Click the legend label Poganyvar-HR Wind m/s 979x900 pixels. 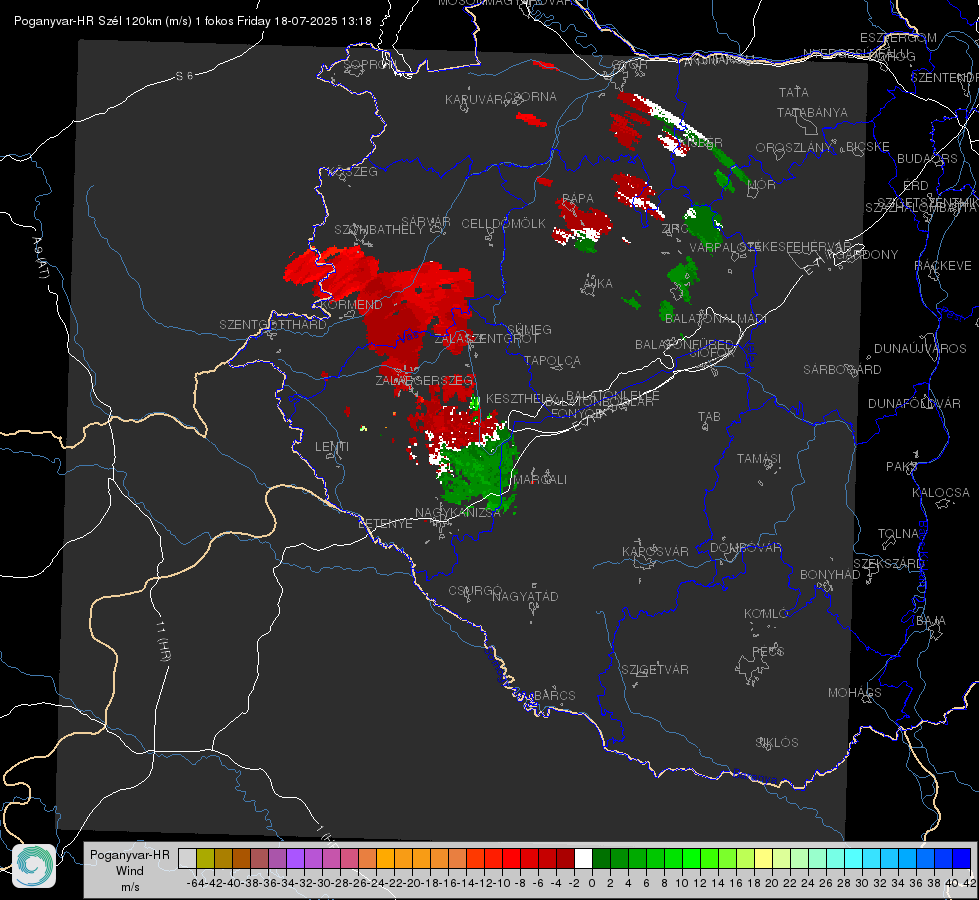[130, 871]
